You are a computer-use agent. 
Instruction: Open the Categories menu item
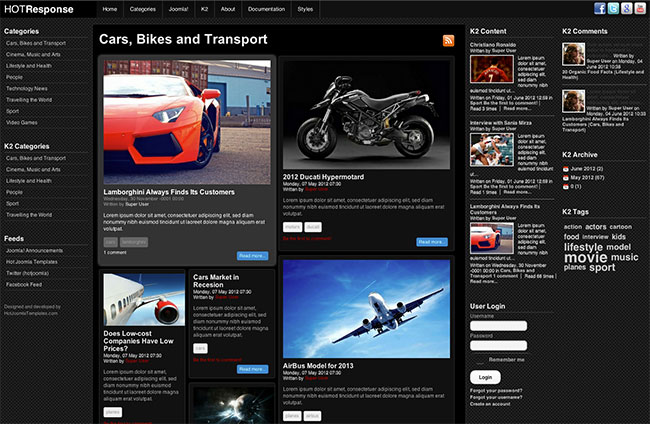point(143,9)
